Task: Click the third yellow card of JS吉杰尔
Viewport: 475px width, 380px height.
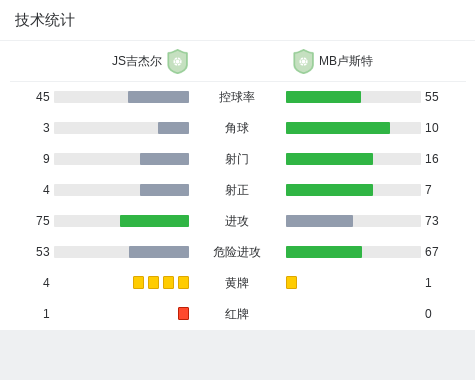Action: (168, 282)
